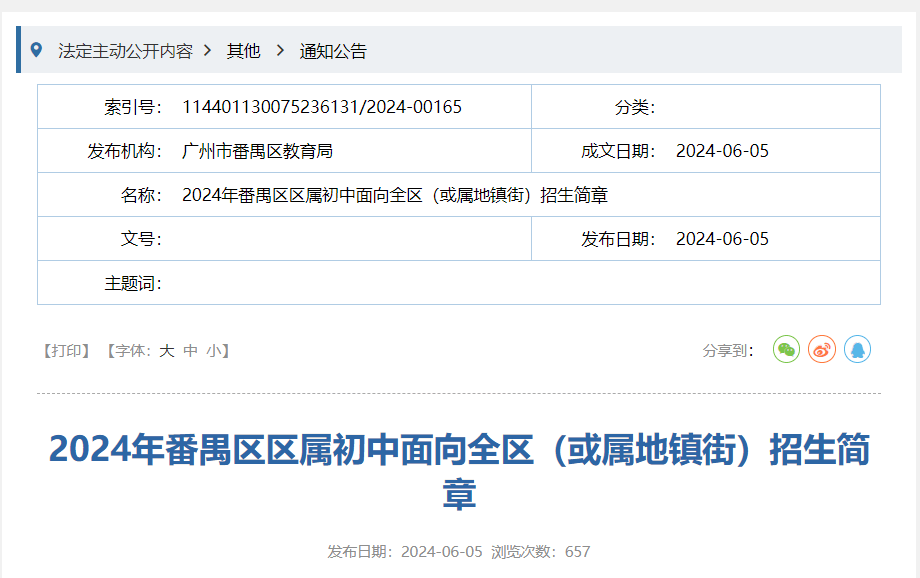Open the 其他 breadcrumb category
Viewport: 920px width, 578px height.
(x=243, y=50)
